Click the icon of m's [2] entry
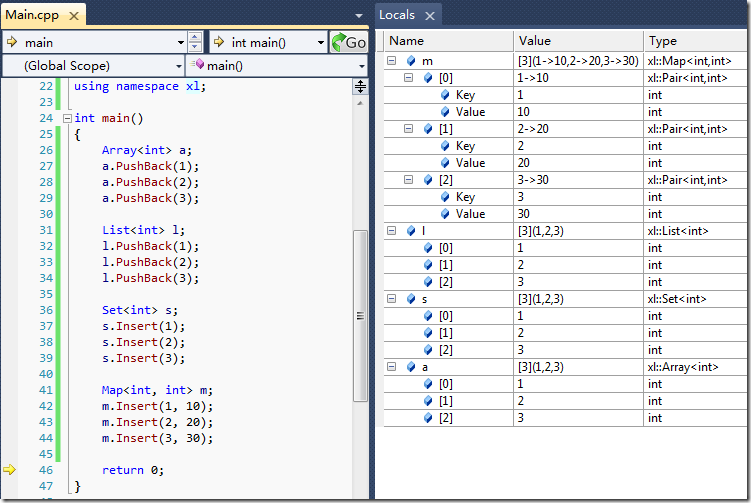Viewport: 751px width, 503px height. pos(428,180)
